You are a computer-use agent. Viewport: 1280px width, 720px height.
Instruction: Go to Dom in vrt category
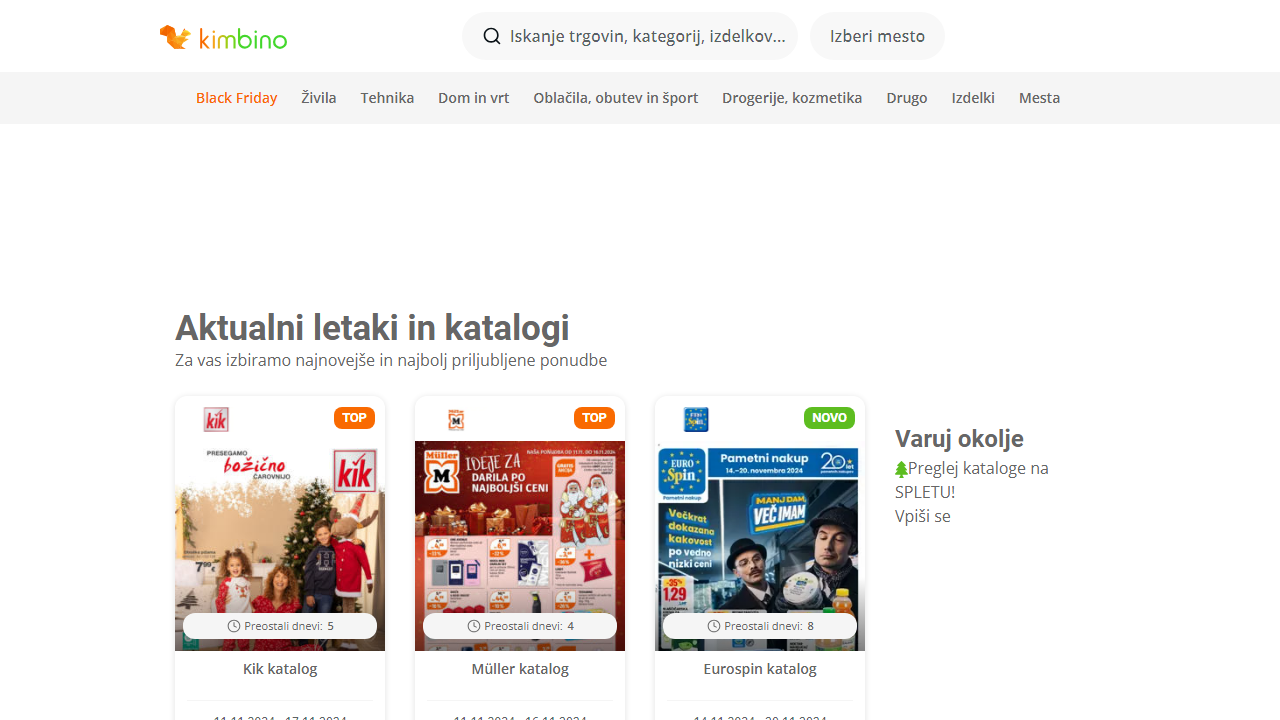point(473,98)
